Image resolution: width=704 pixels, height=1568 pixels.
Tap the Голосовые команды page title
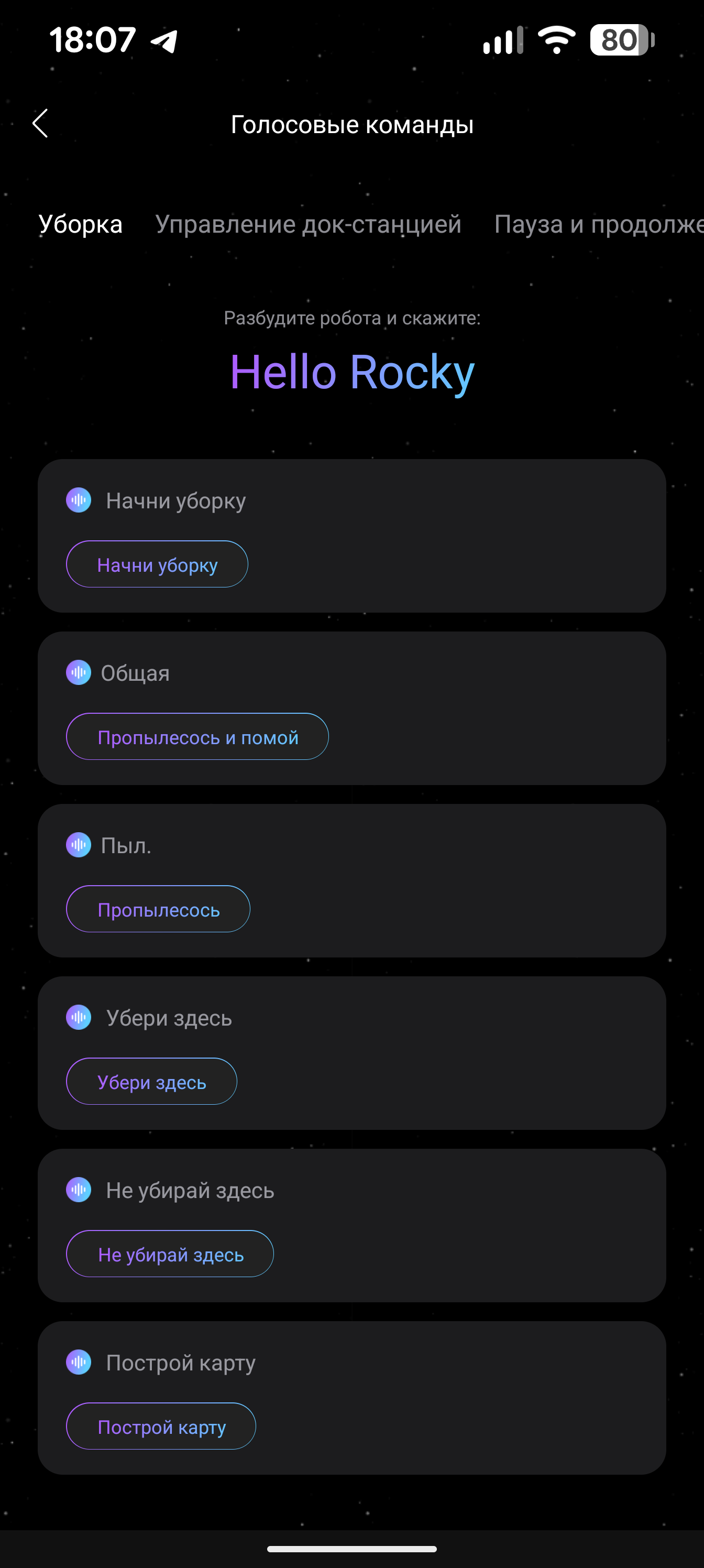351,125
